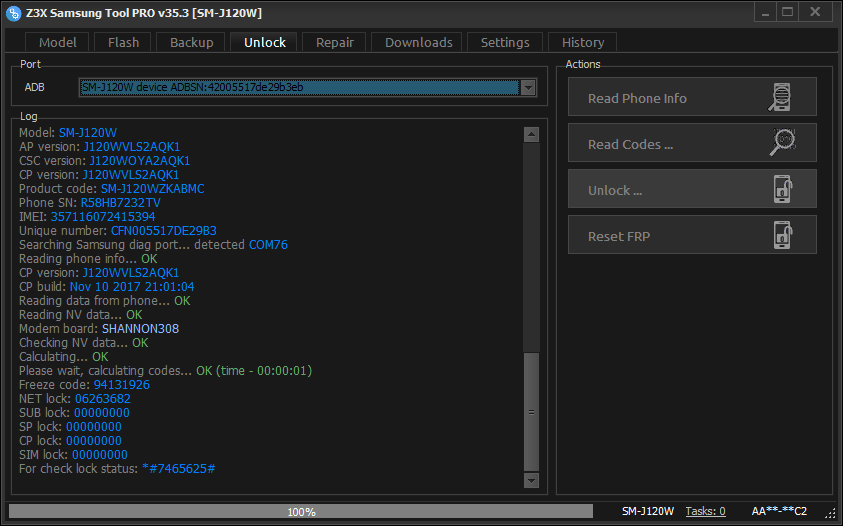Select the Unlock tab
This screenshot has height=526, width=843.
(x=265, y=42)
